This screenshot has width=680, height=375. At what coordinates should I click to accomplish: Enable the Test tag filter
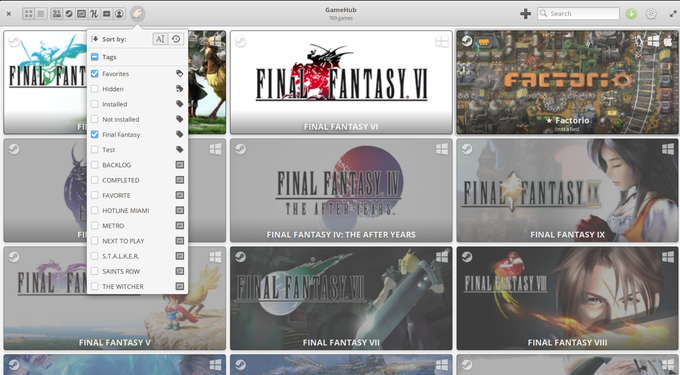[x=95, y=150]
